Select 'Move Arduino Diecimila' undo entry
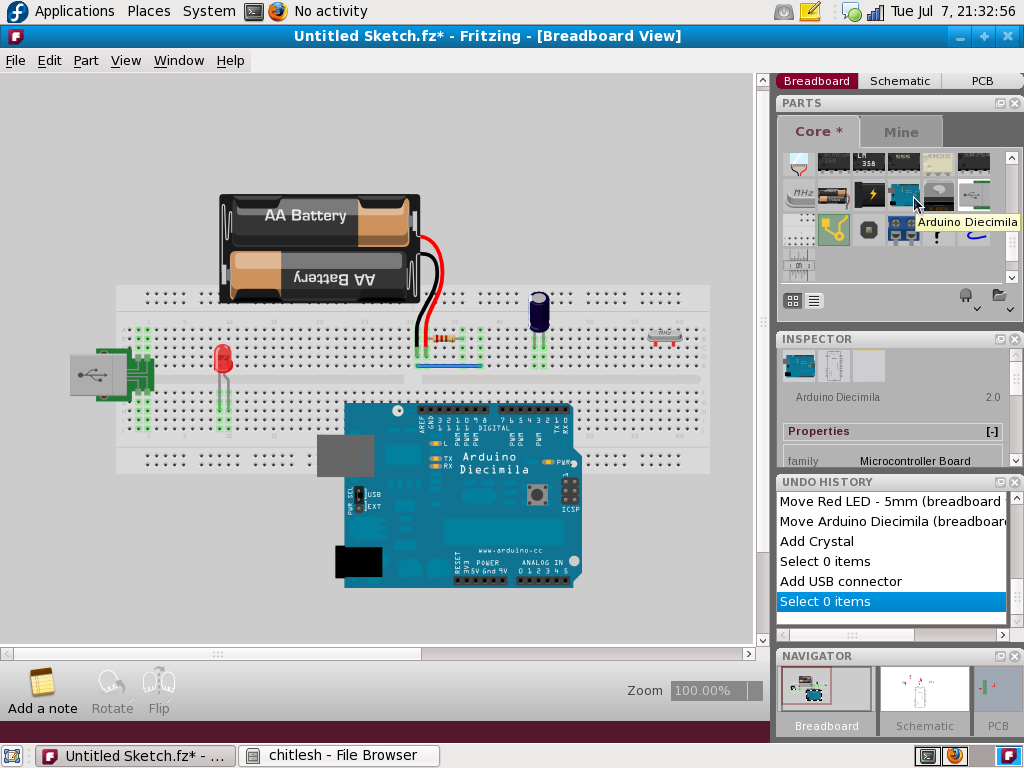Viewport: 1024px width, 768px height. [891, 521]
